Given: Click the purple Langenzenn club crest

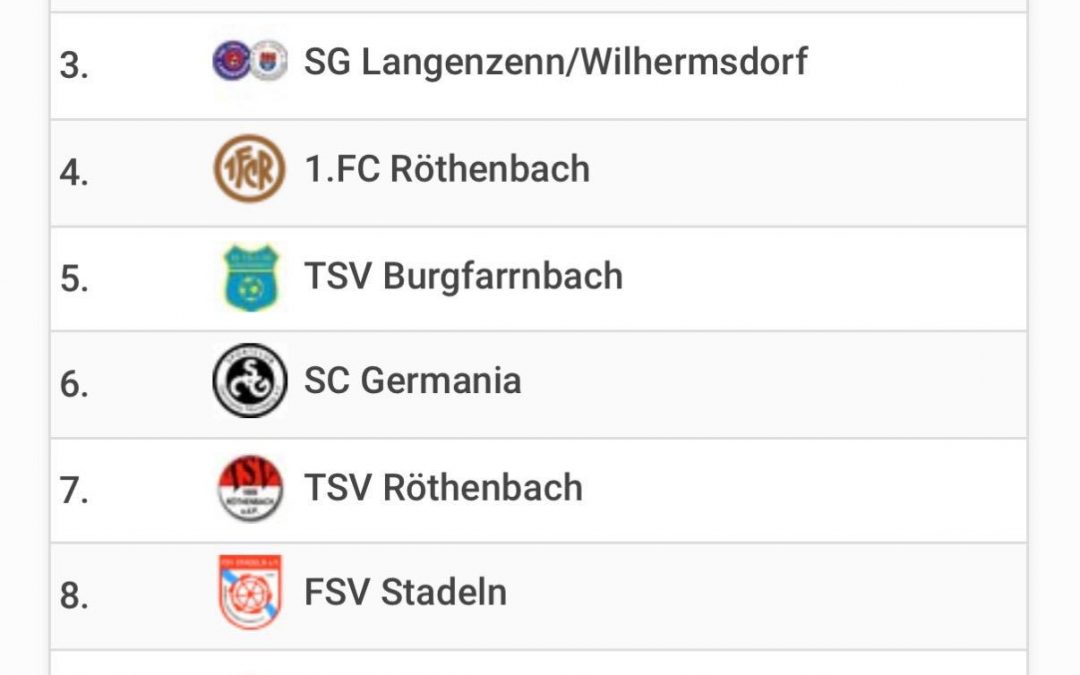Looking at the screenshot, I should tap(231, 61).
